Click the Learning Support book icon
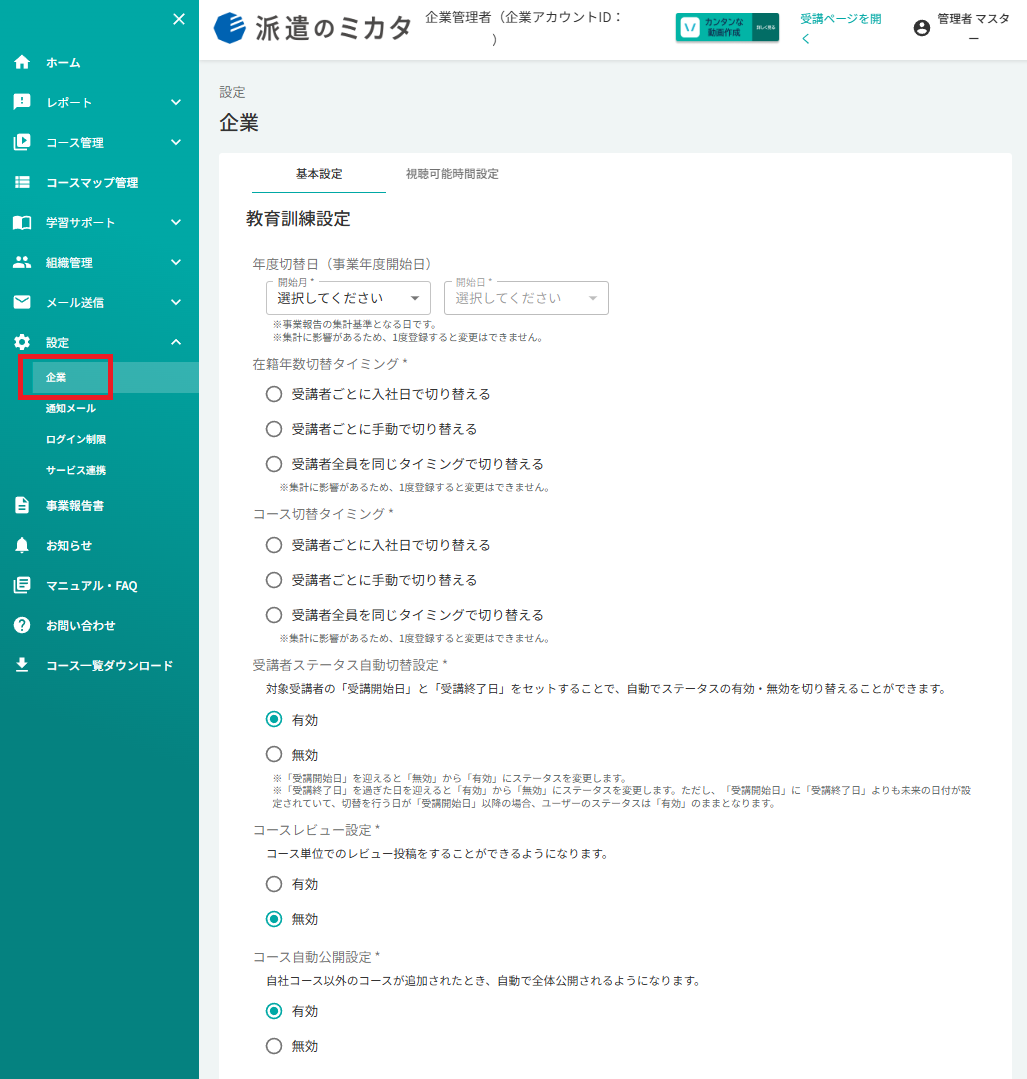 pos(22,222)
